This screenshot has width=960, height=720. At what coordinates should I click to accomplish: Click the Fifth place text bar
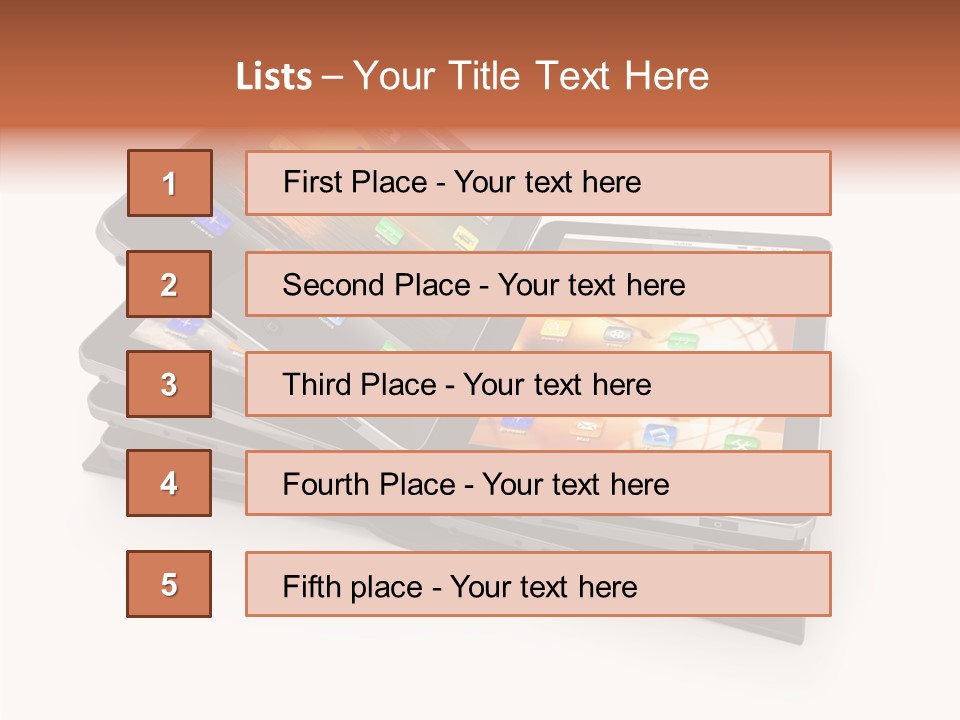pos(538,584)
